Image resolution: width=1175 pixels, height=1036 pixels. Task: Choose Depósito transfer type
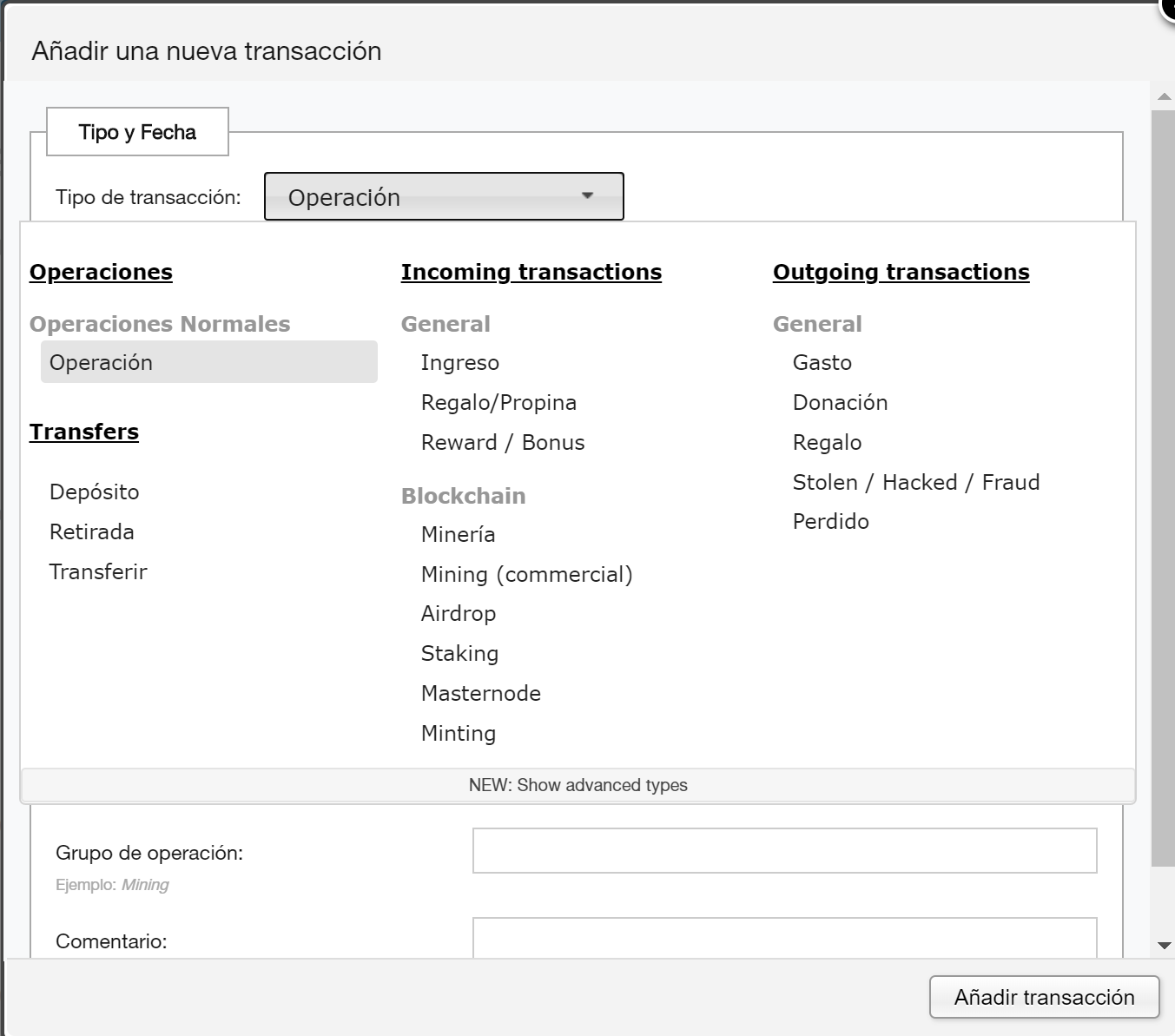coord(95,492)
